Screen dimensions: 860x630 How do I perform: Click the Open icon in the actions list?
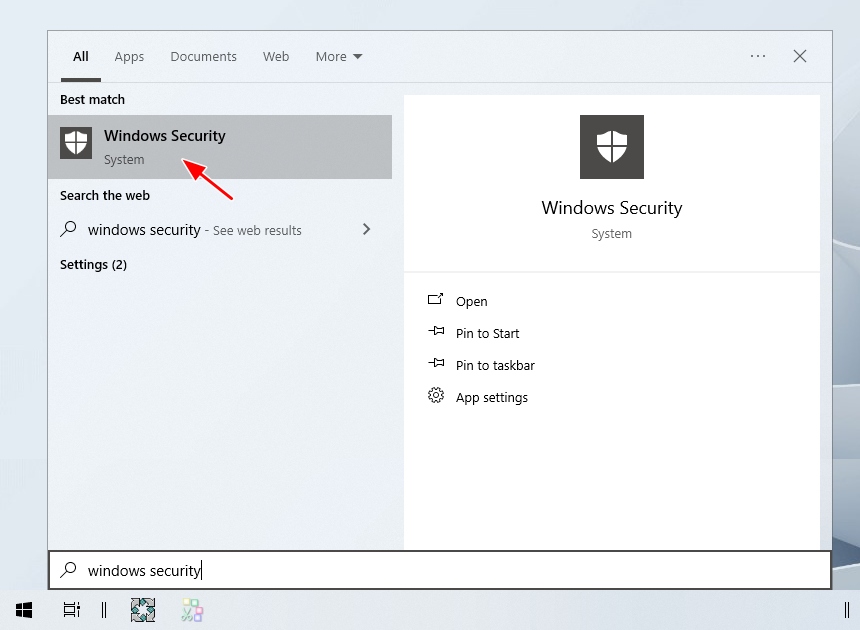tap(435, 300)
